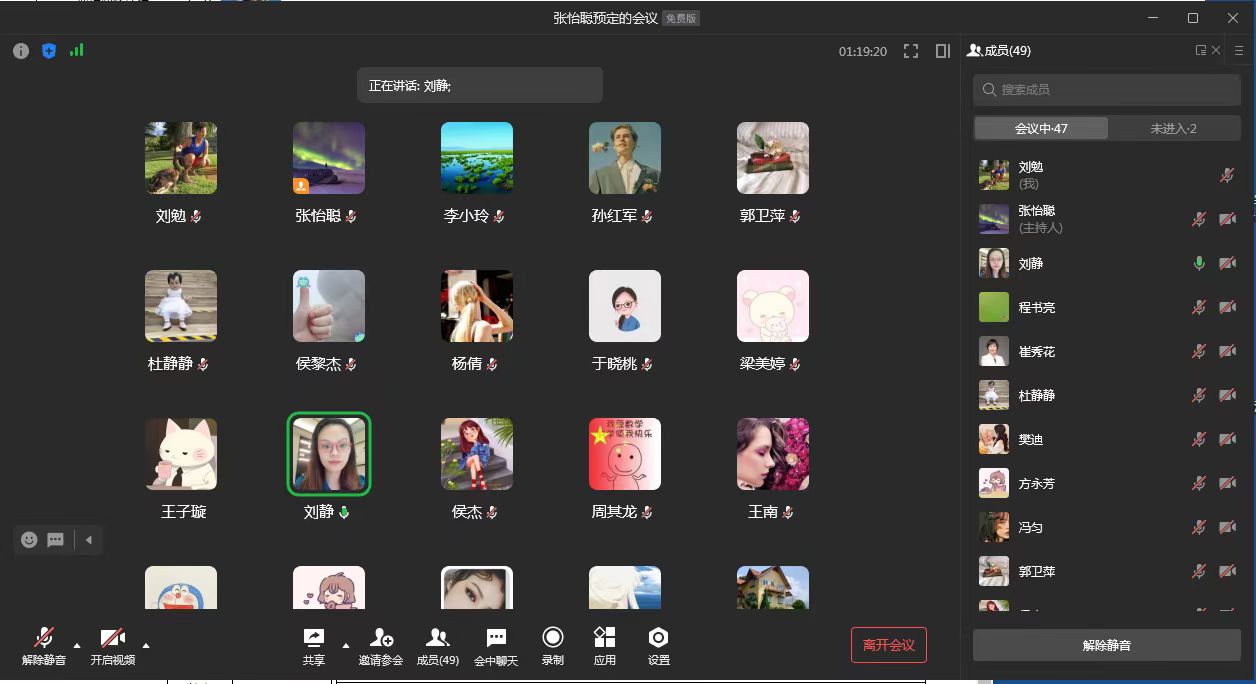Switch to 未进入·2 tab
1256x684 pixels.
click(x=1174, y=128)
